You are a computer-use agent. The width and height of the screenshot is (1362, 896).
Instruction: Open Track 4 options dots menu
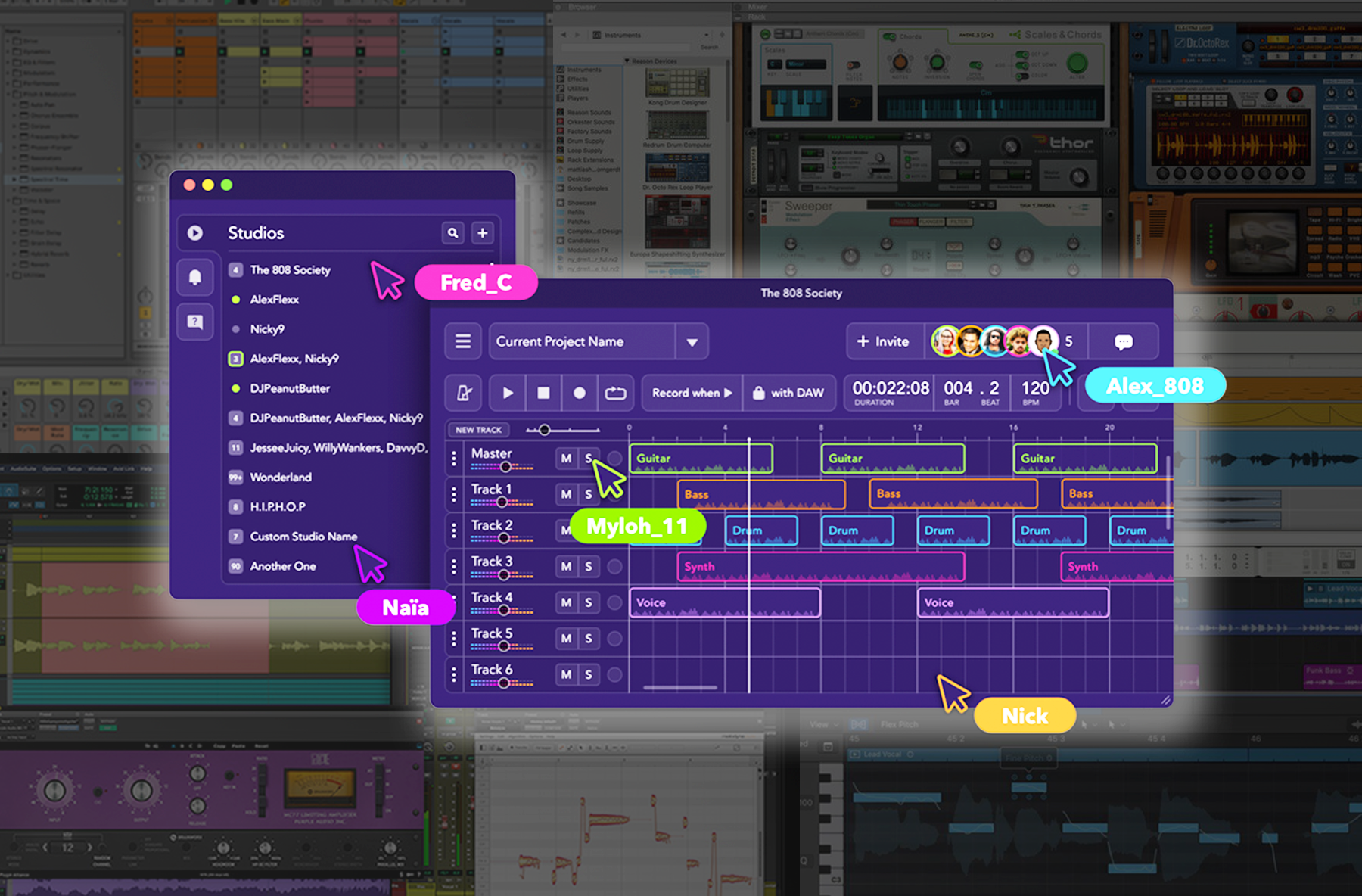click(x=454, y=602)
